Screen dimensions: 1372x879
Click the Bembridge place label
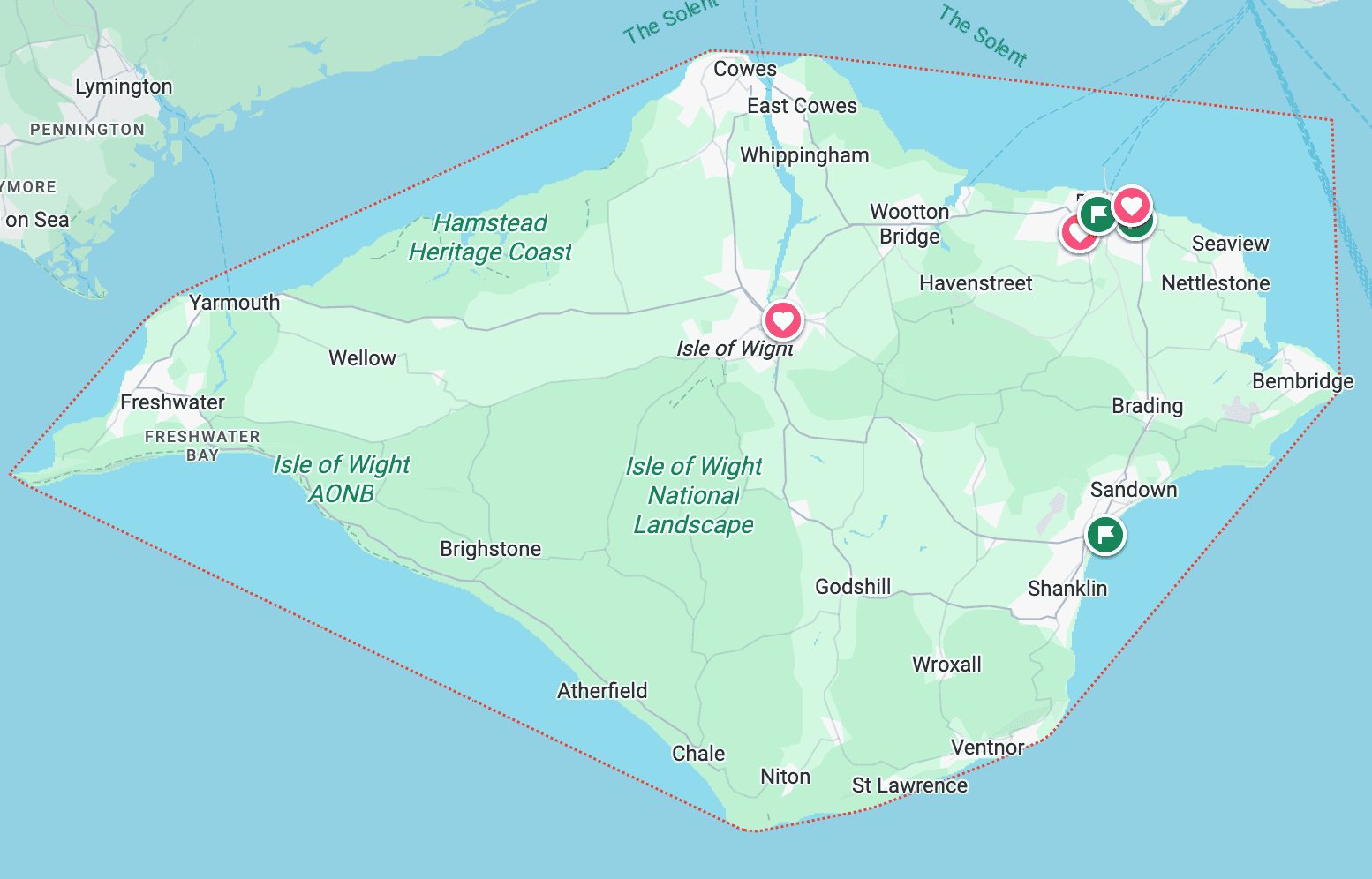tap(1303, 381)
